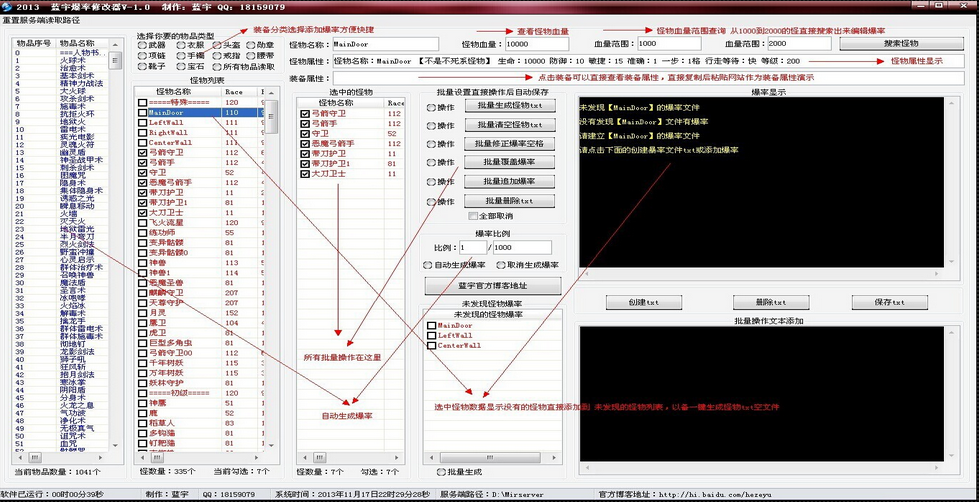Focus the 怪物名称 input field containing MainDoor
The image size is (979, 502).
(x=385, y=44)
